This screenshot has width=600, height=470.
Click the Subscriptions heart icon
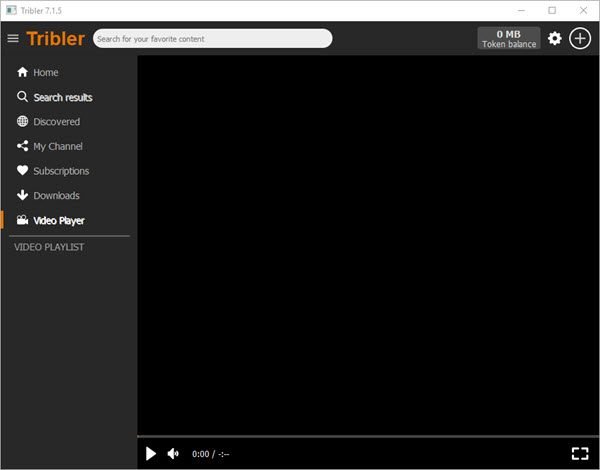click(22, 170)
